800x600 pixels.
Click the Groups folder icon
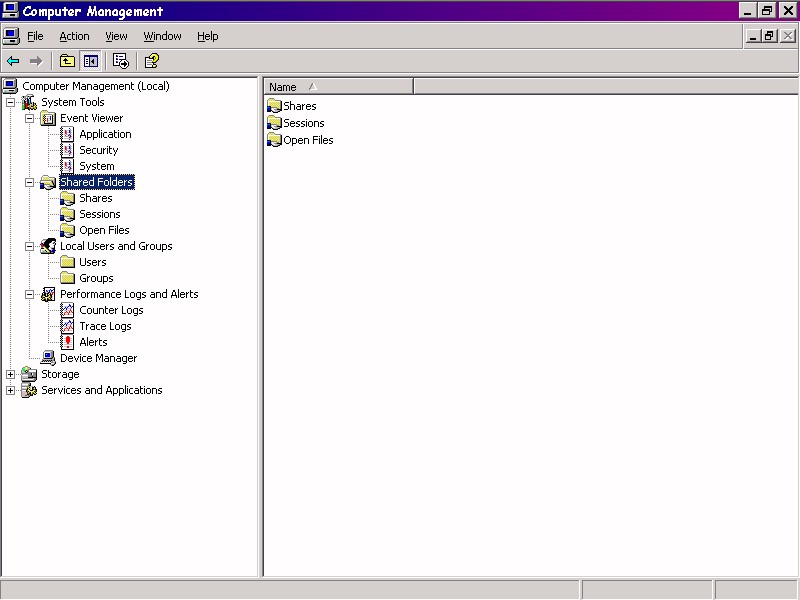67,278
